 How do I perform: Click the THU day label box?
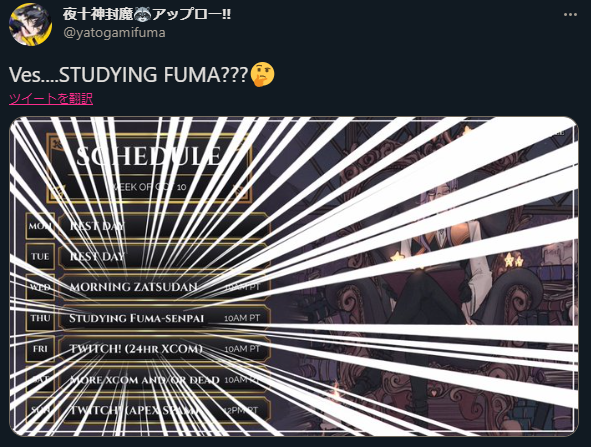click(40, 318)
